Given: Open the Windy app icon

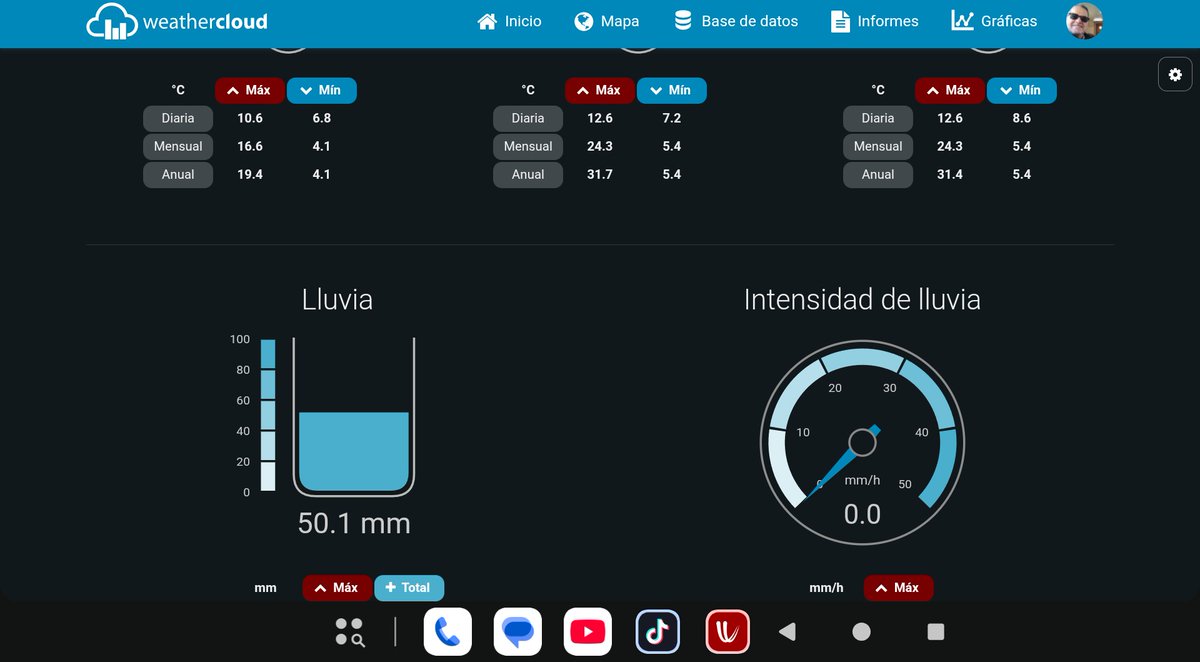Looking at the screenshot, I should tap(728, 632).
